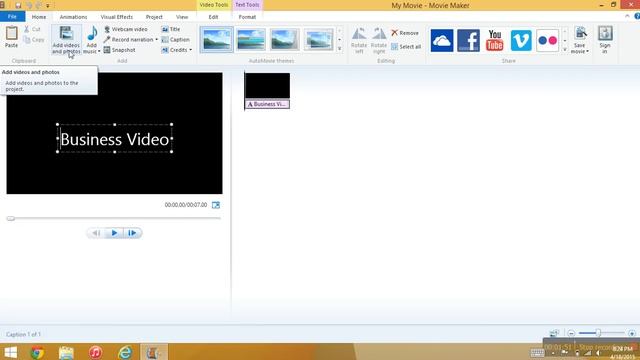Click the preview seek slider handle
The width and height of the screenshot is (640, 360).
11,218
